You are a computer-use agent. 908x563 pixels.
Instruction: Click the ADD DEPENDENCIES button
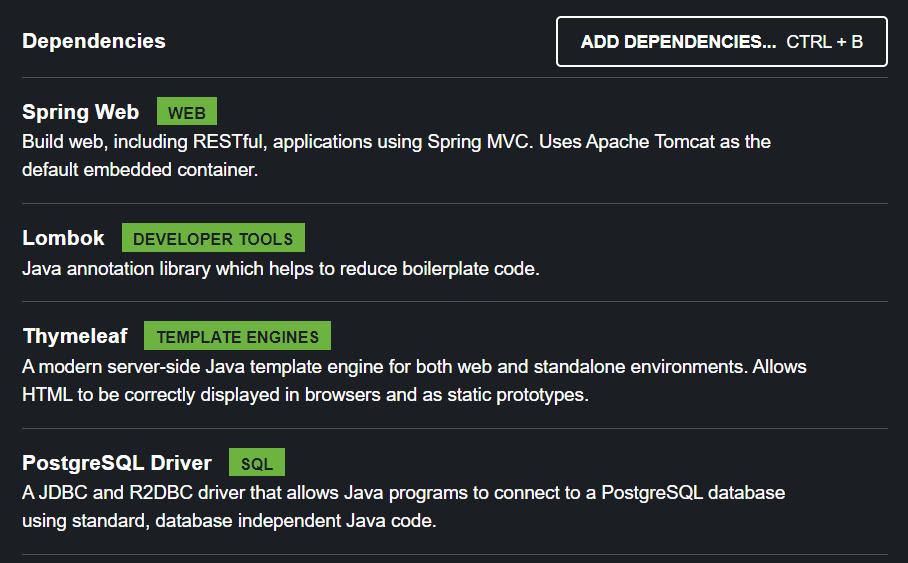click(678, 42)
